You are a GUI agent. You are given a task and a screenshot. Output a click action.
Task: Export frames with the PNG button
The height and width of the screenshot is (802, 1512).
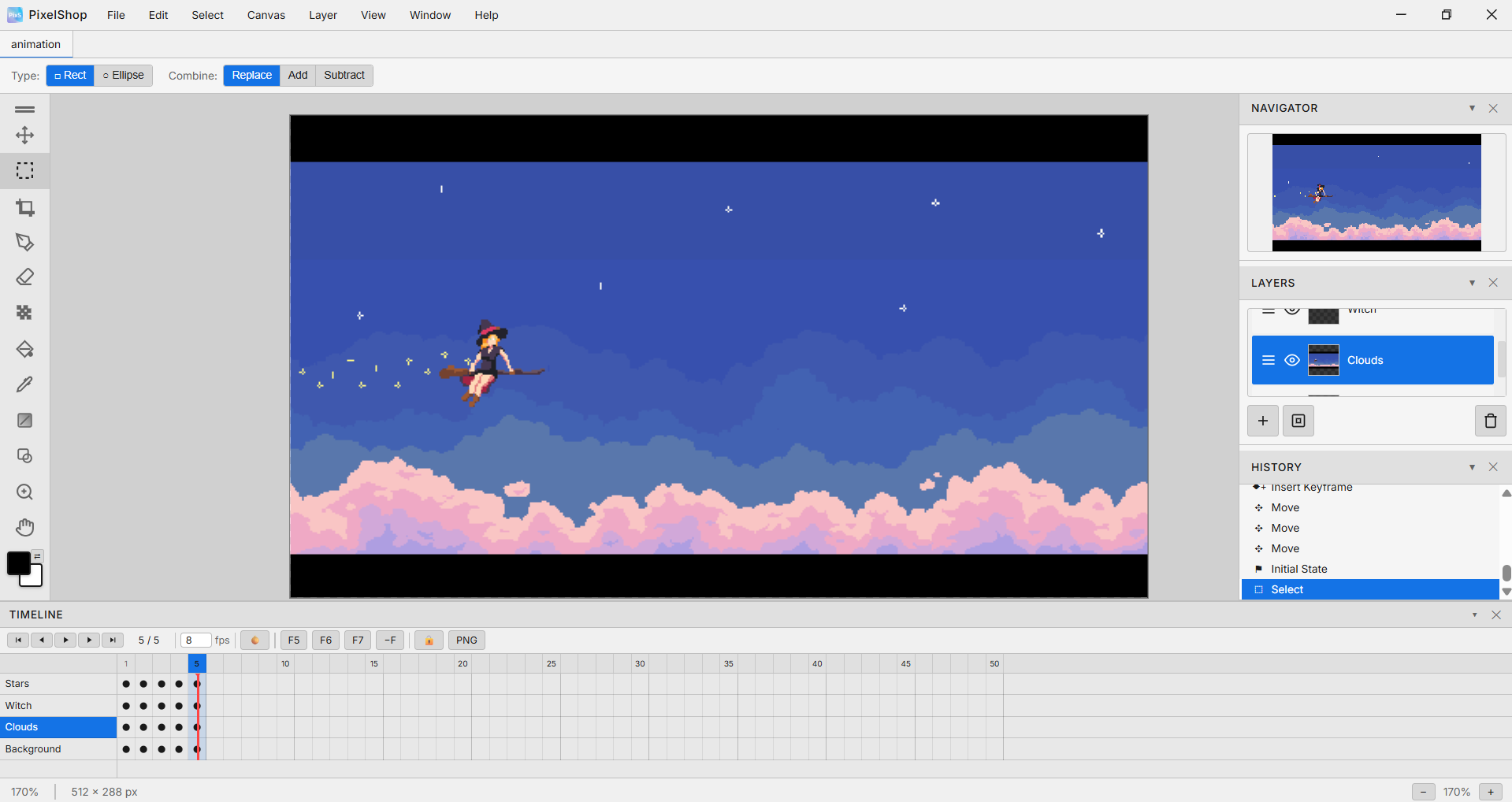point(466,640)
